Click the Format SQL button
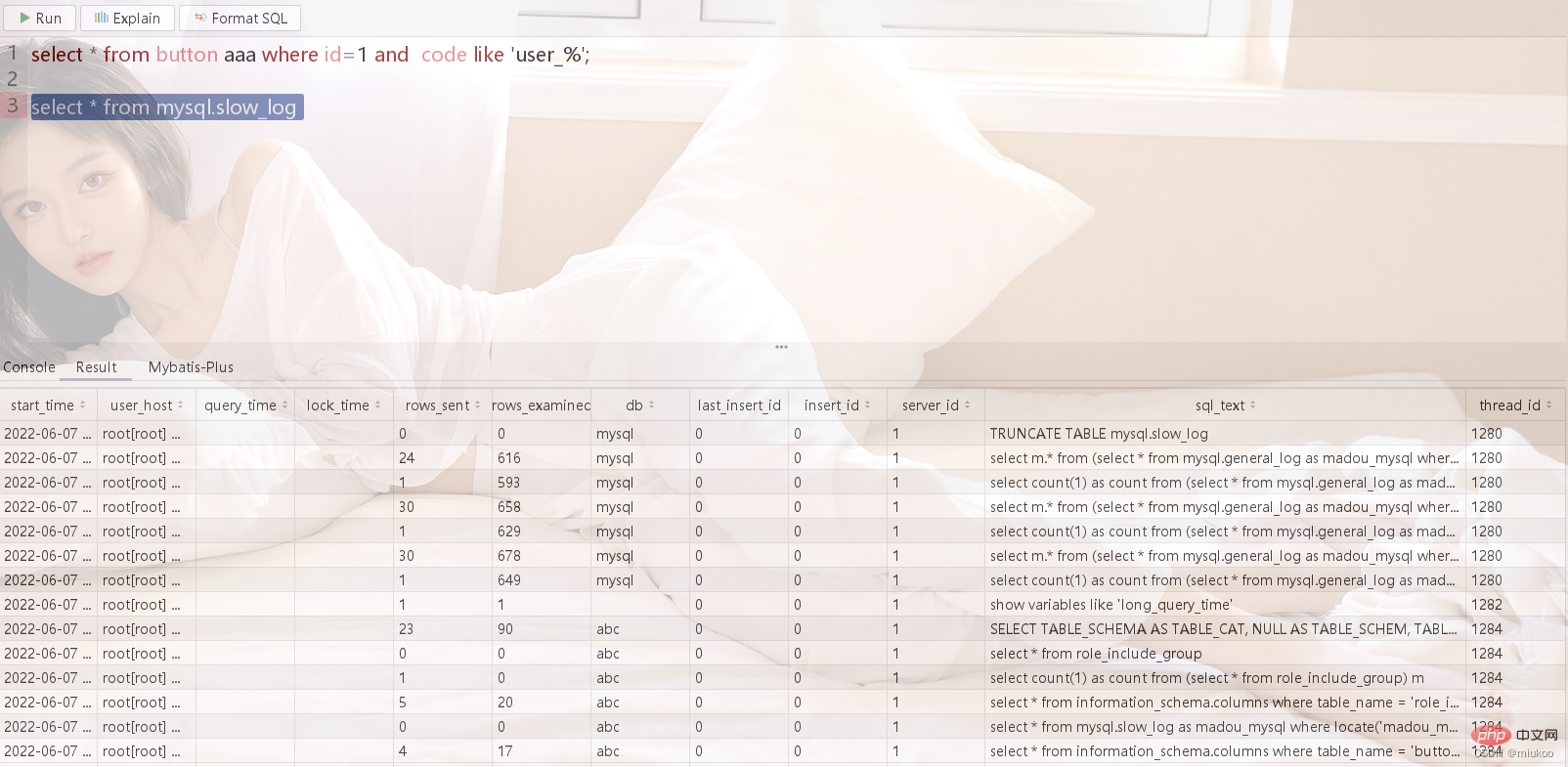This screenshot has width=1568, height=767. [x=240, y=19]
